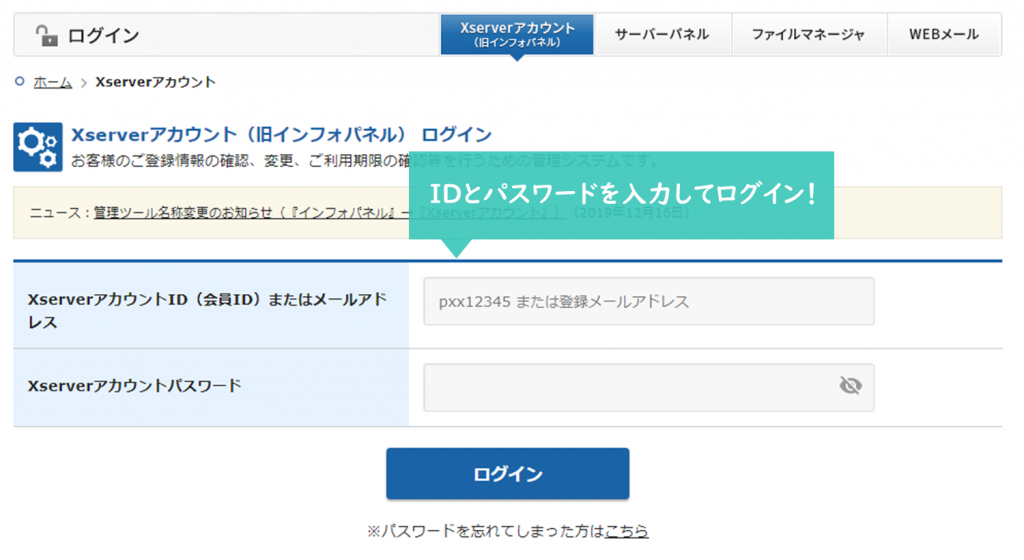Click the padlock login icon

46,35
